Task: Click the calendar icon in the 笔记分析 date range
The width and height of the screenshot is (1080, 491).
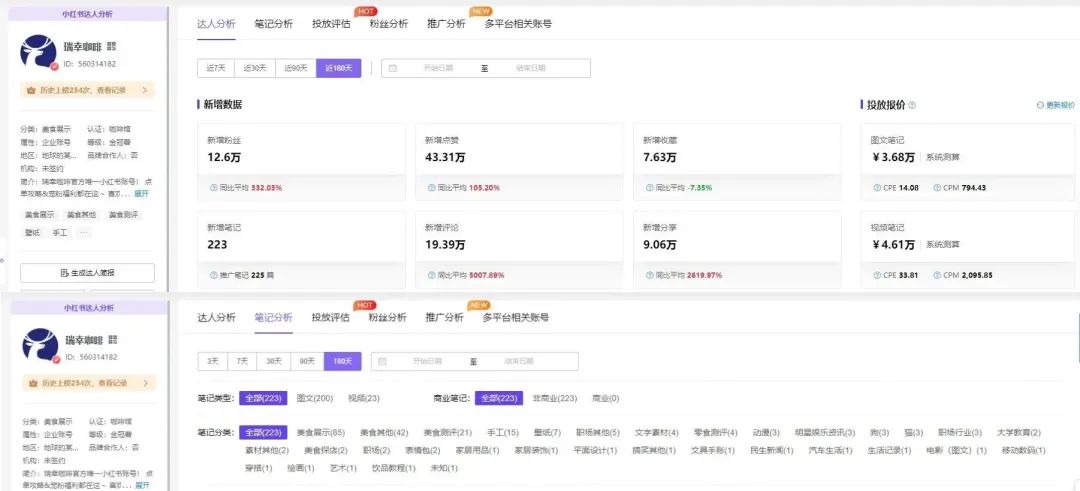Action: click(x=382, y=361)
